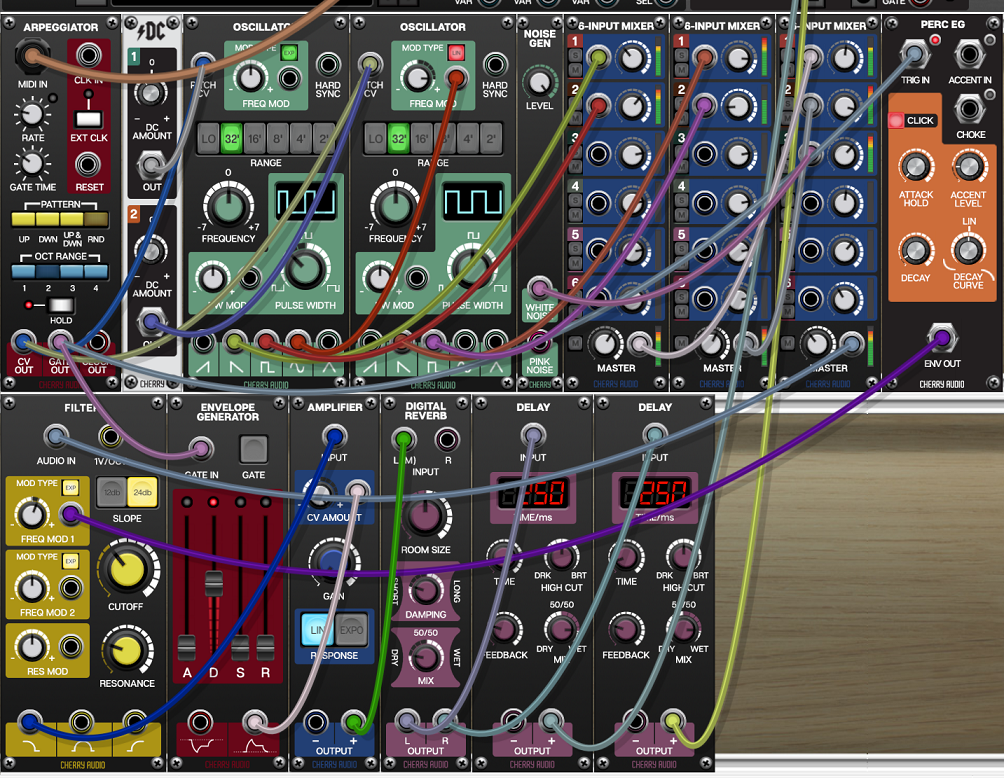The image size is (1004, 778).
Task: Choose the 16' range on left Oscillator
Action: 255,139
